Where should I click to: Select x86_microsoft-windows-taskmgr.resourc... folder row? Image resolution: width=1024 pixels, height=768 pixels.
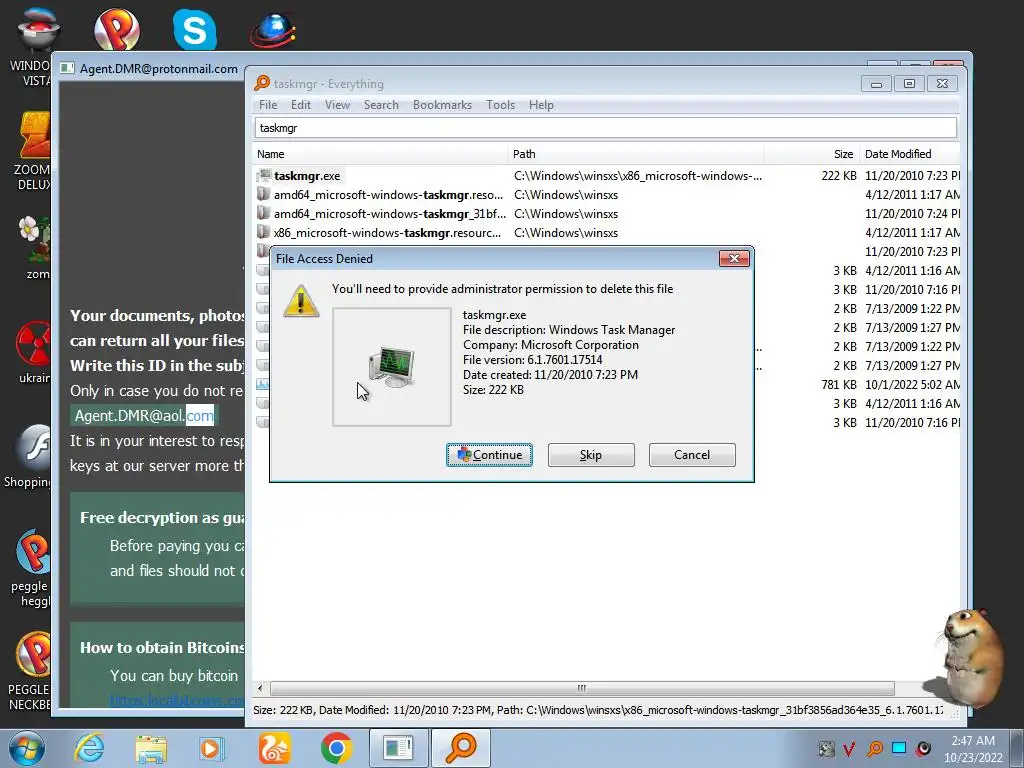pyautogui.click(x=607, y=232)
